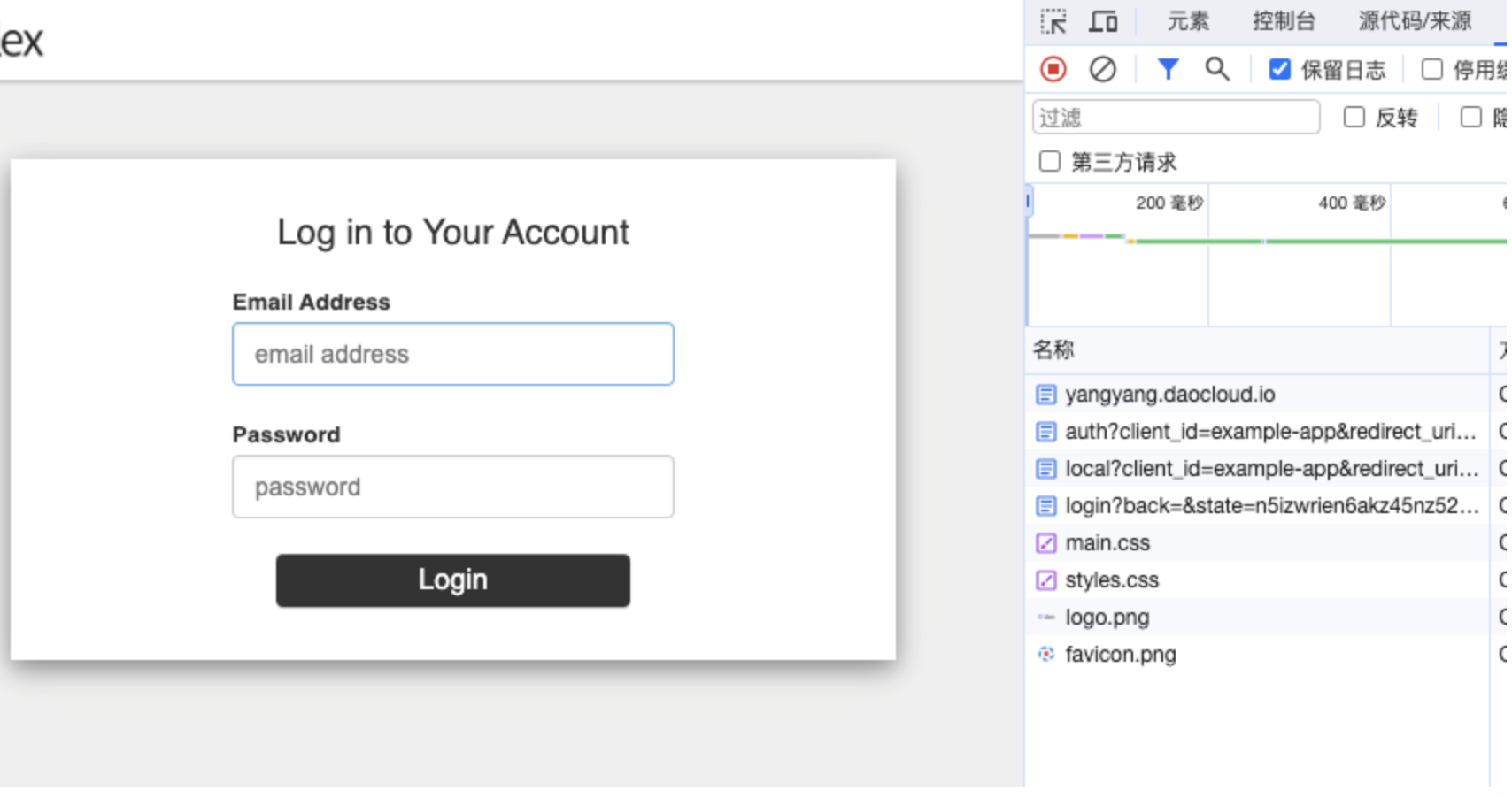Toggle the device toolbar icon

1103,21
